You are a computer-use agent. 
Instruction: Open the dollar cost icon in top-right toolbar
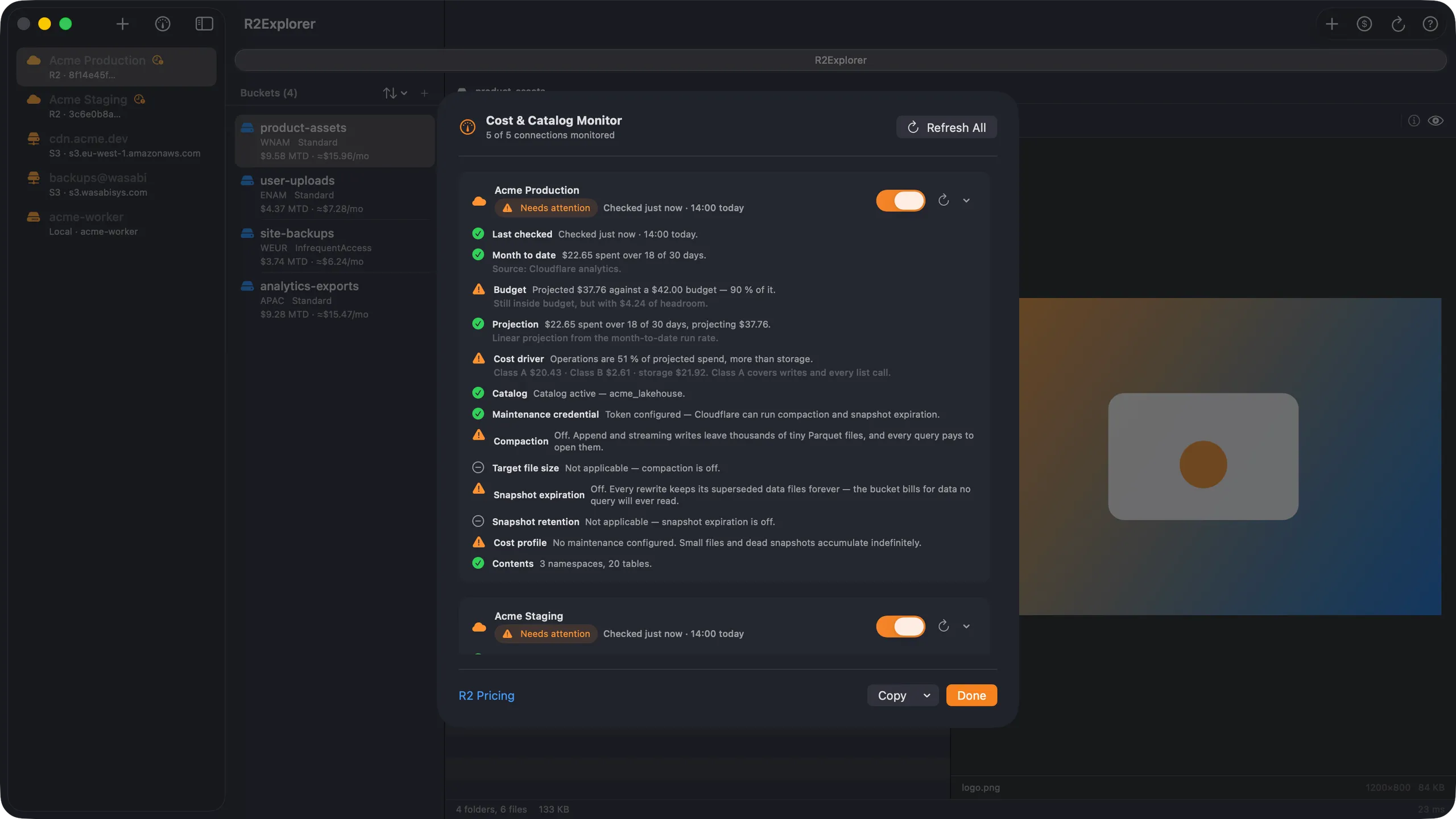[x=1364, y=24]
